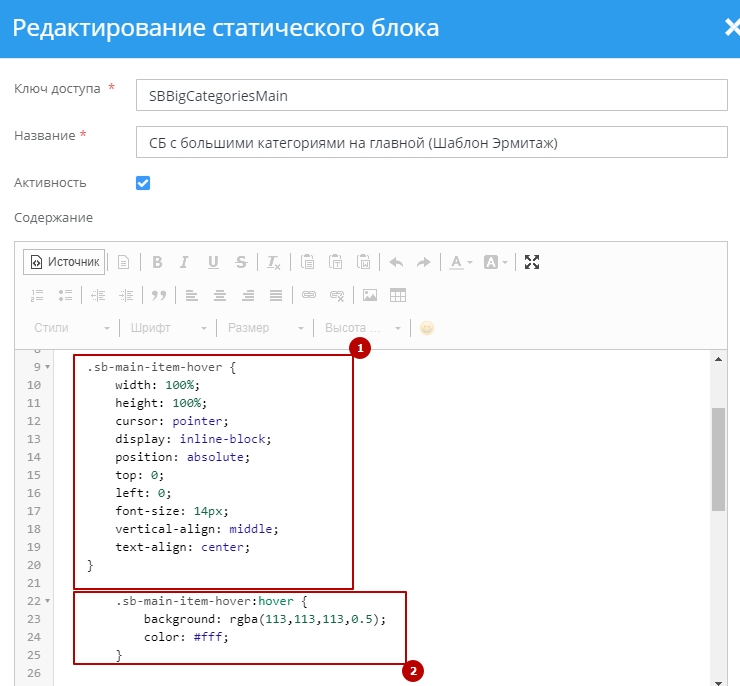The width and height of the screenshot is (740, 686).
Task: Click the Название input field
Action: 430,142
